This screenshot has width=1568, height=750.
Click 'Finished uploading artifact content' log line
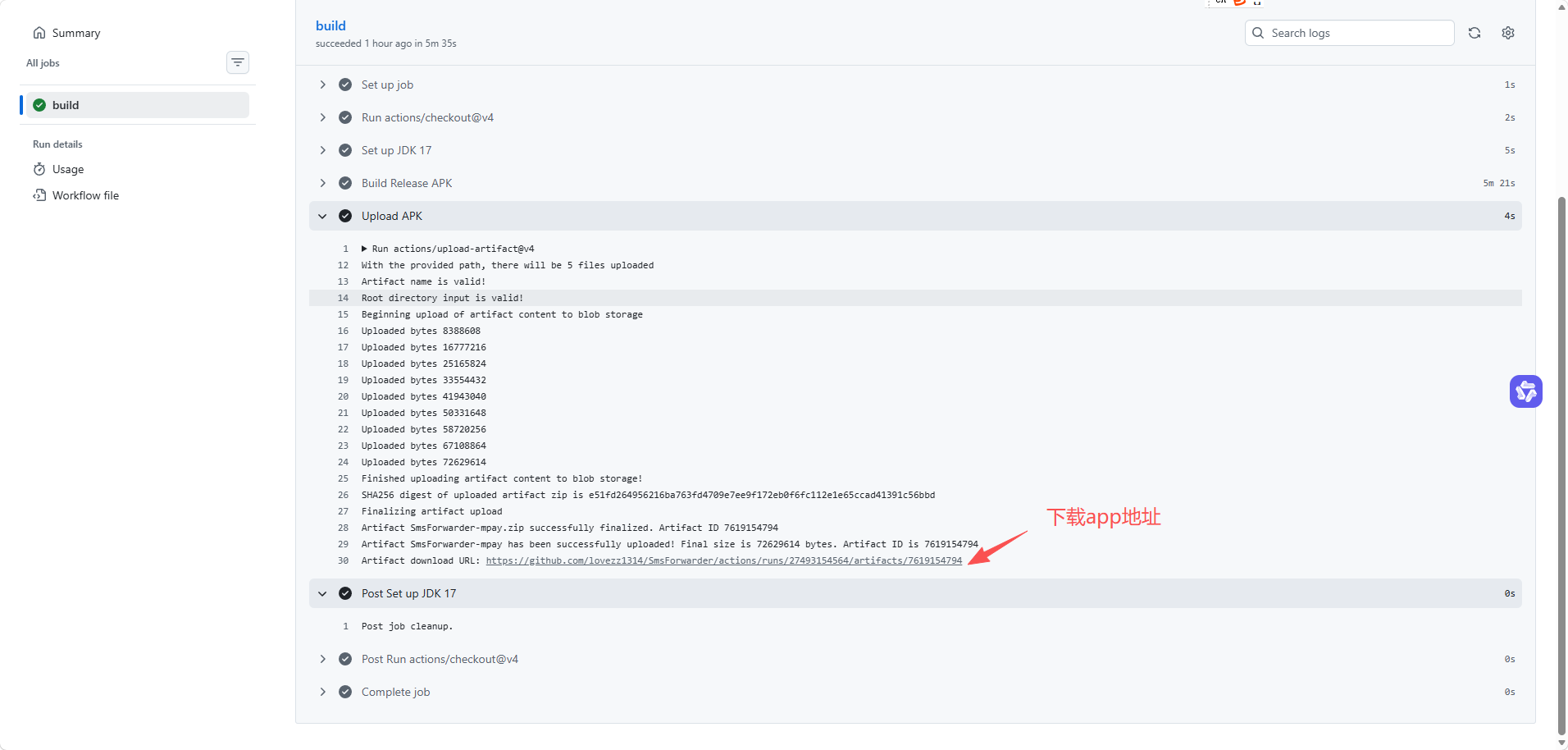coord(502,478)
